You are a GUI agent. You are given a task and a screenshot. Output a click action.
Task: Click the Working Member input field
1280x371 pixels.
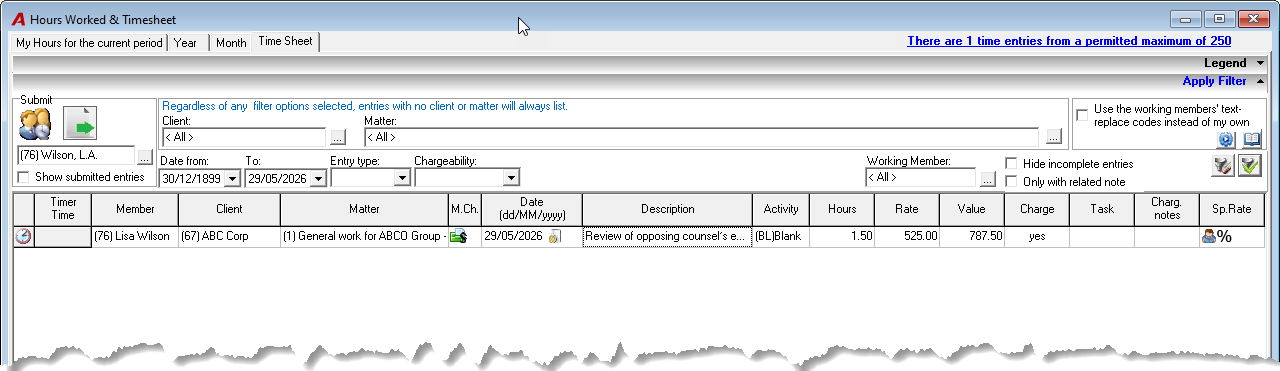pyautogui.click(x=920, y=178)
